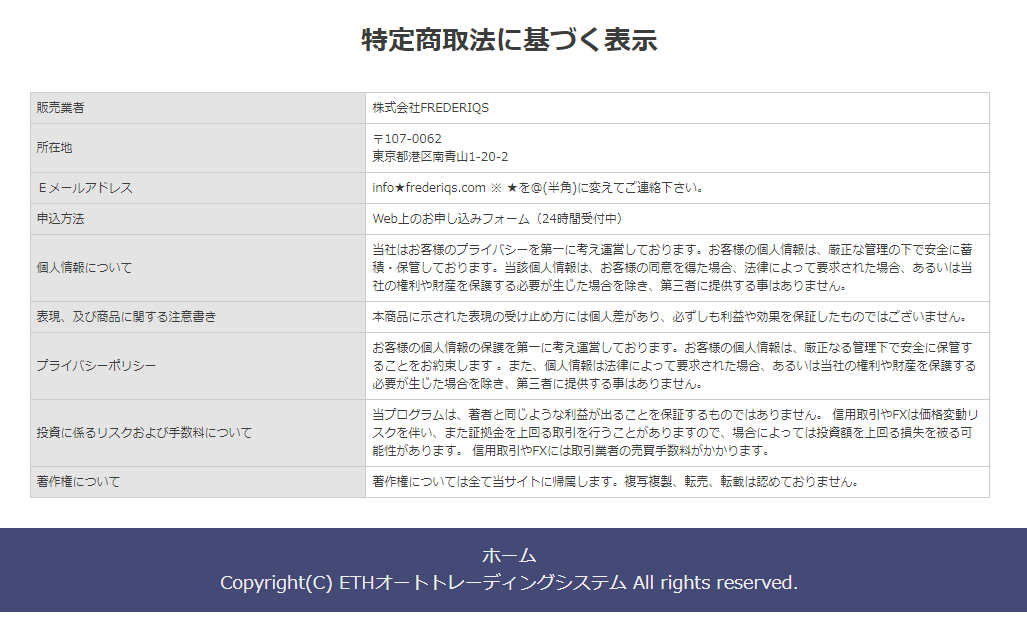Click the page title 特定商取引法に基づく表示

pyautogui.click(x=513, y=42)
